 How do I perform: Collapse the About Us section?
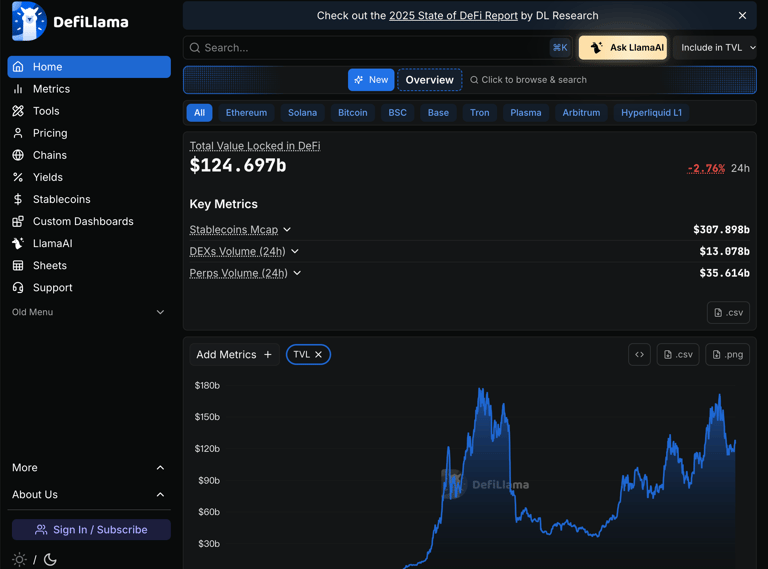click(x=88, y=494)
